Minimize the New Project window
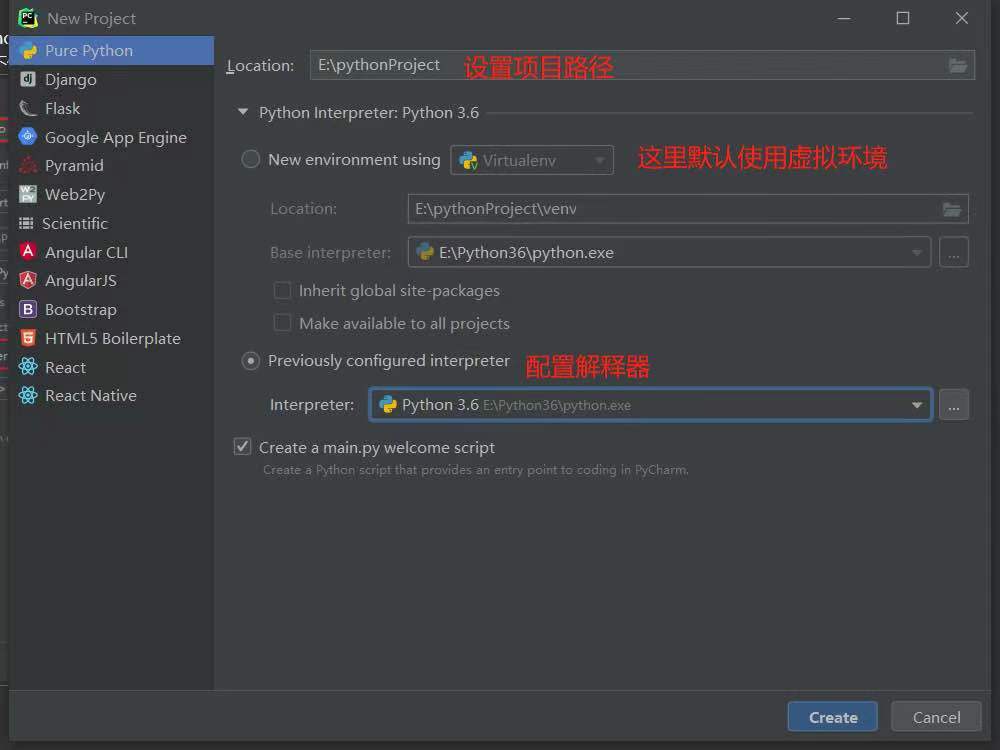Viewport: 1000px width, 750px height. click(x=844, y=18)
